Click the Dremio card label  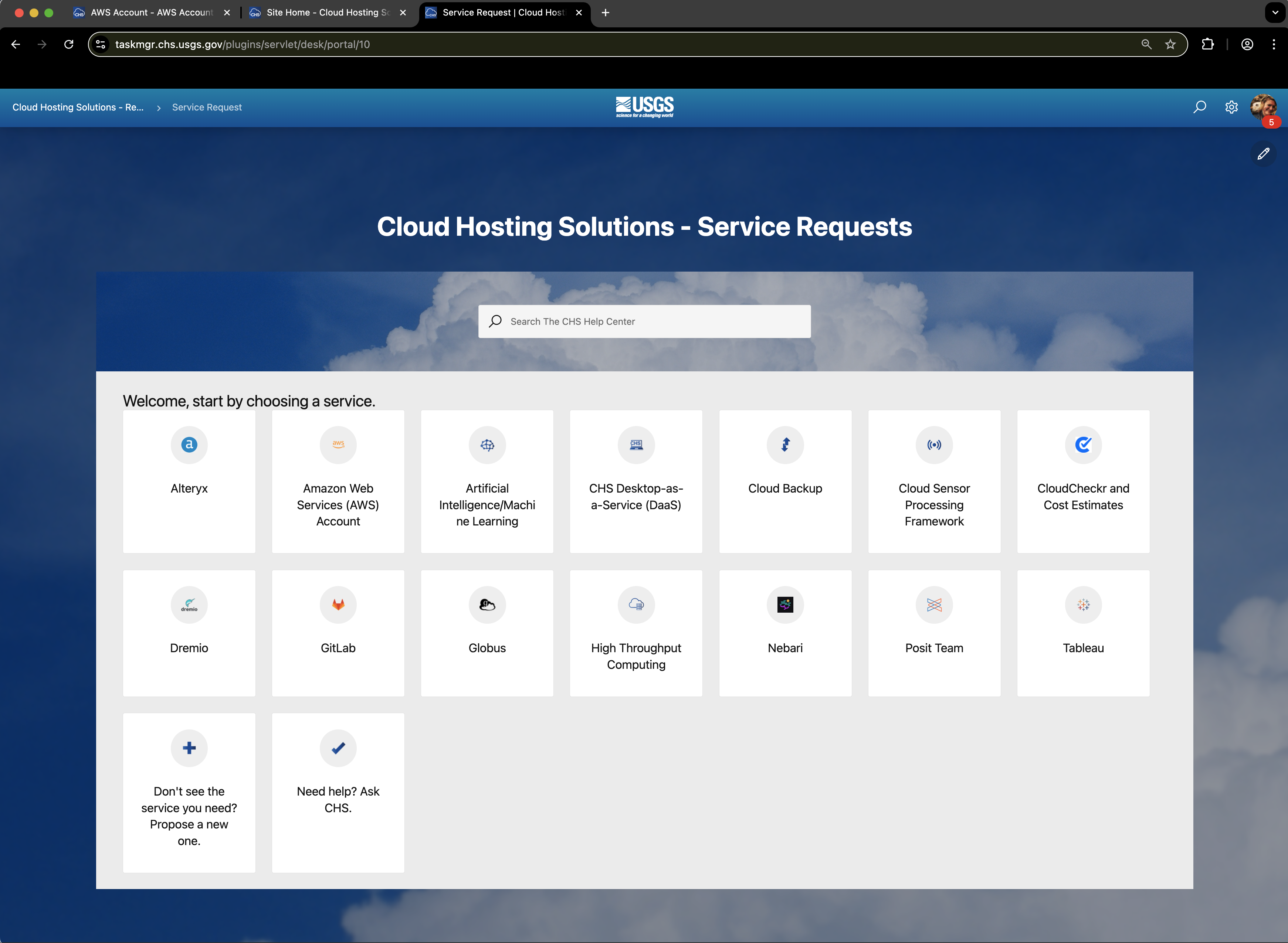pyautogui.click(x=189, y=648)
